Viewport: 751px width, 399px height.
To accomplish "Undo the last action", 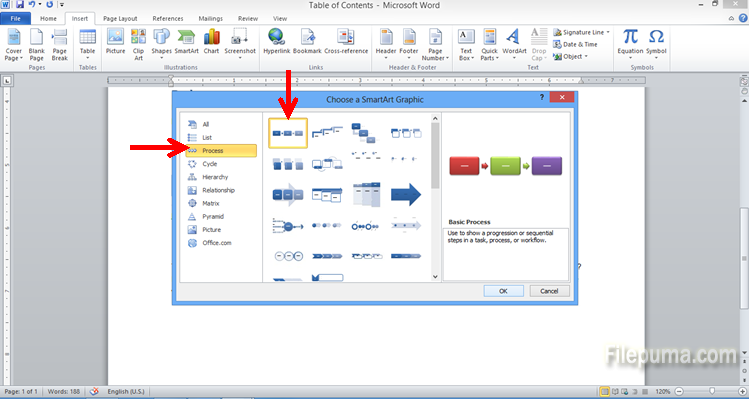I will coord(32,4).
